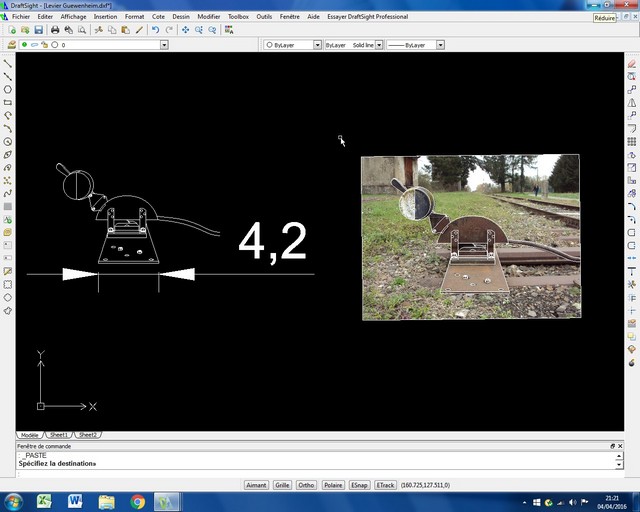Click the Erase tool in right toolbar

(x=631, y=63)
